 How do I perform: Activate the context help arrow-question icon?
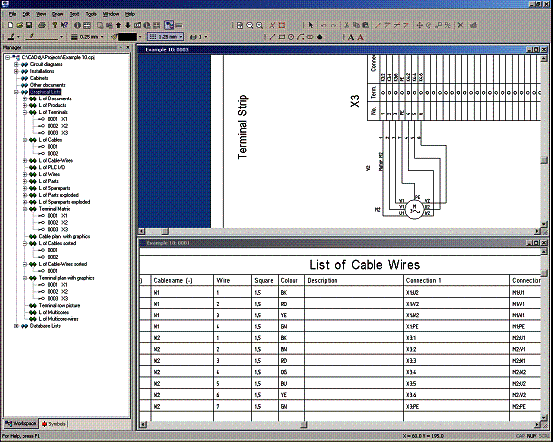[64, 25]
